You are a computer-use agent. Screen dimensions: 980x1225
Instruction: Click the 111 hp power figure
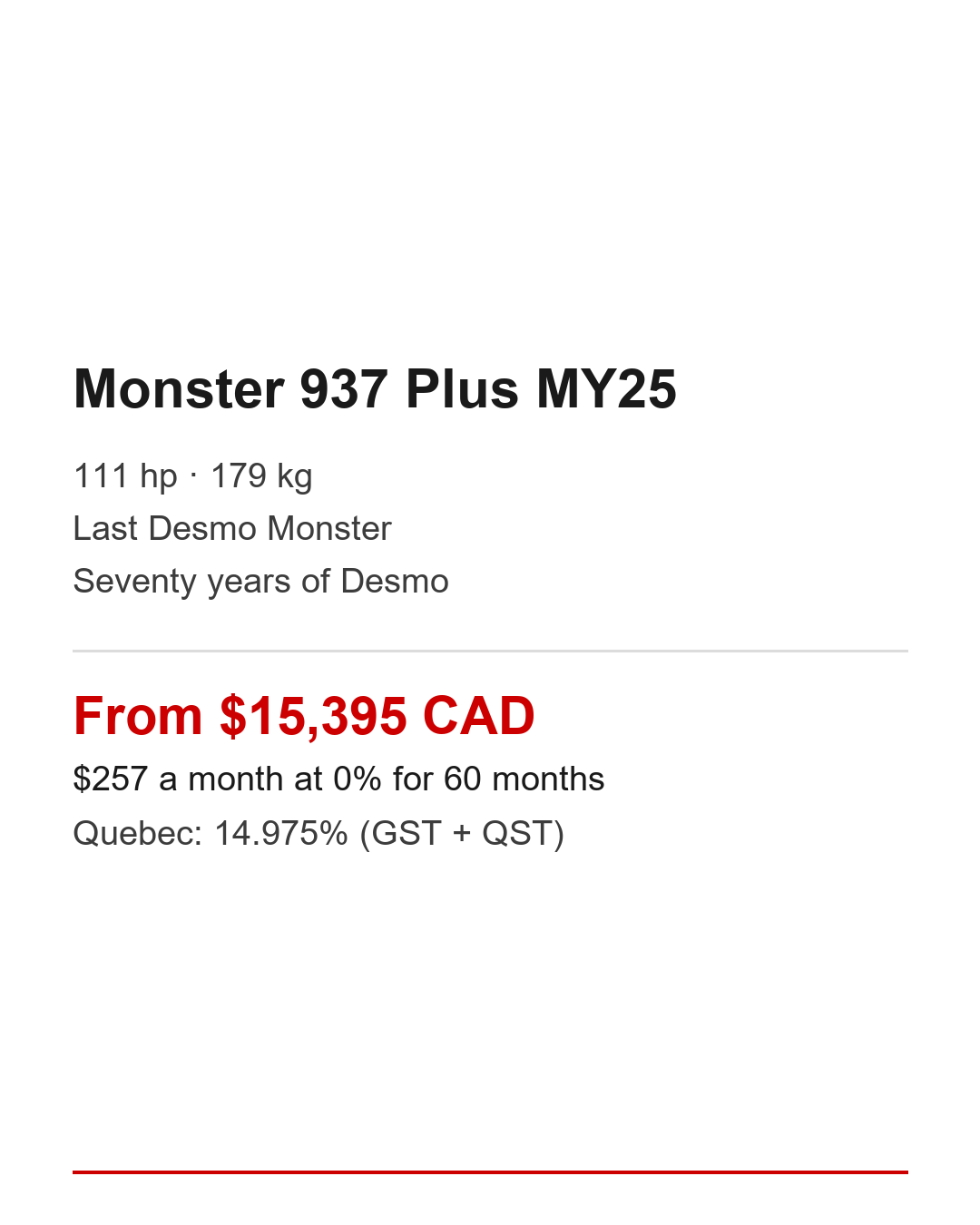pyautogui.click(x=125, y=476)
